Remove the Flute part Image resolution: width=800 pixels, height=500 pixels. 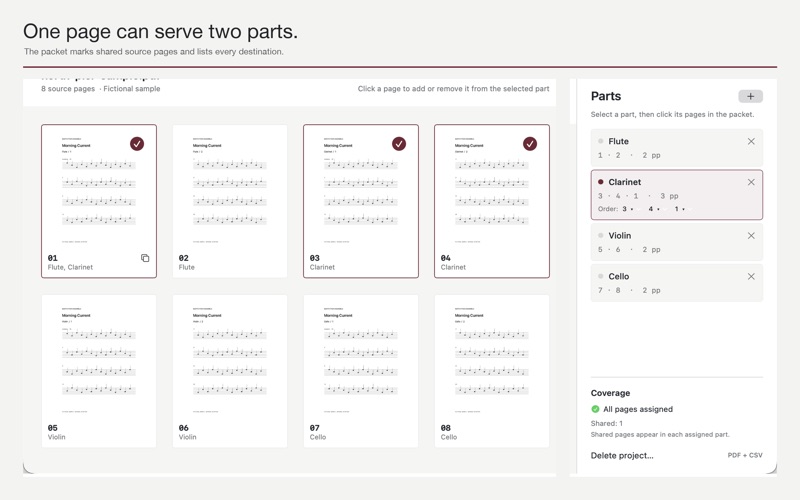pos(751,141)
